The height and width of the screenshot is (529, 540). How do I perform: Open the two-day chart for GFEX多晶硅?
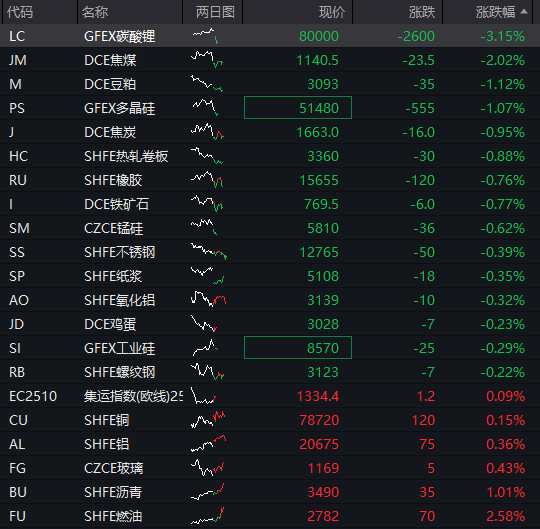[206, 108]
